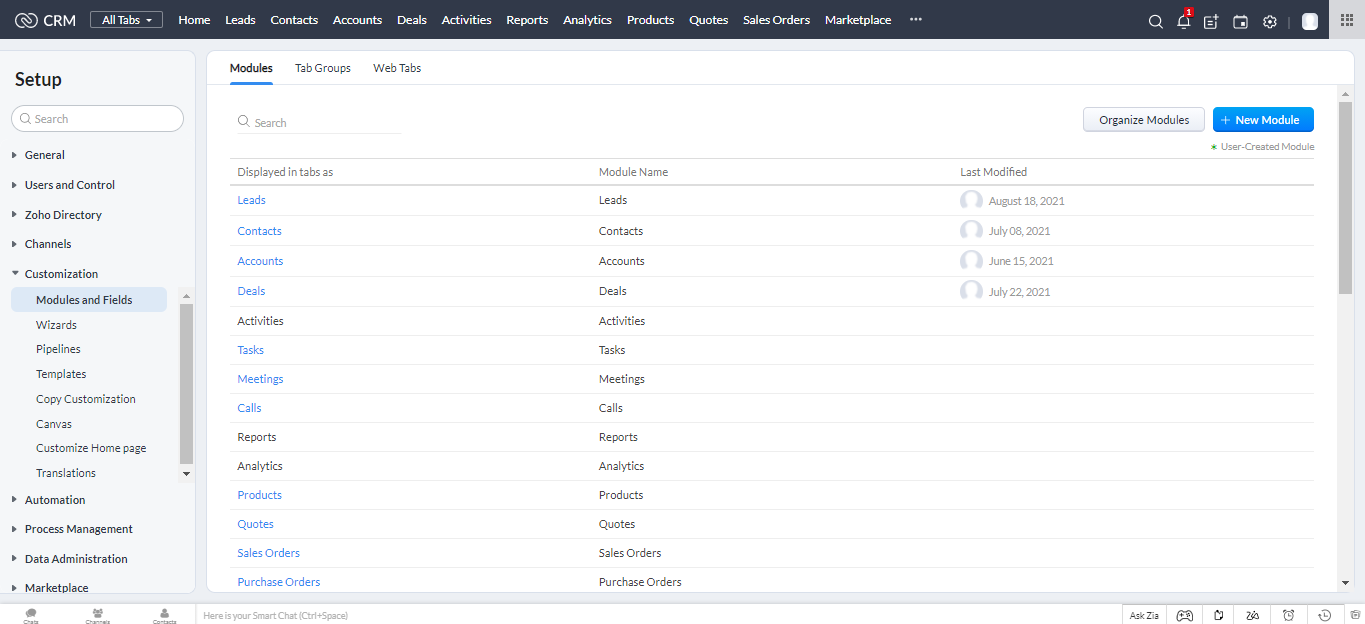Image resolution: width=1365 pixels, height=624 pixels.
Task: Switch to the Web Tabs tab
Action: (x=397, y=68)
